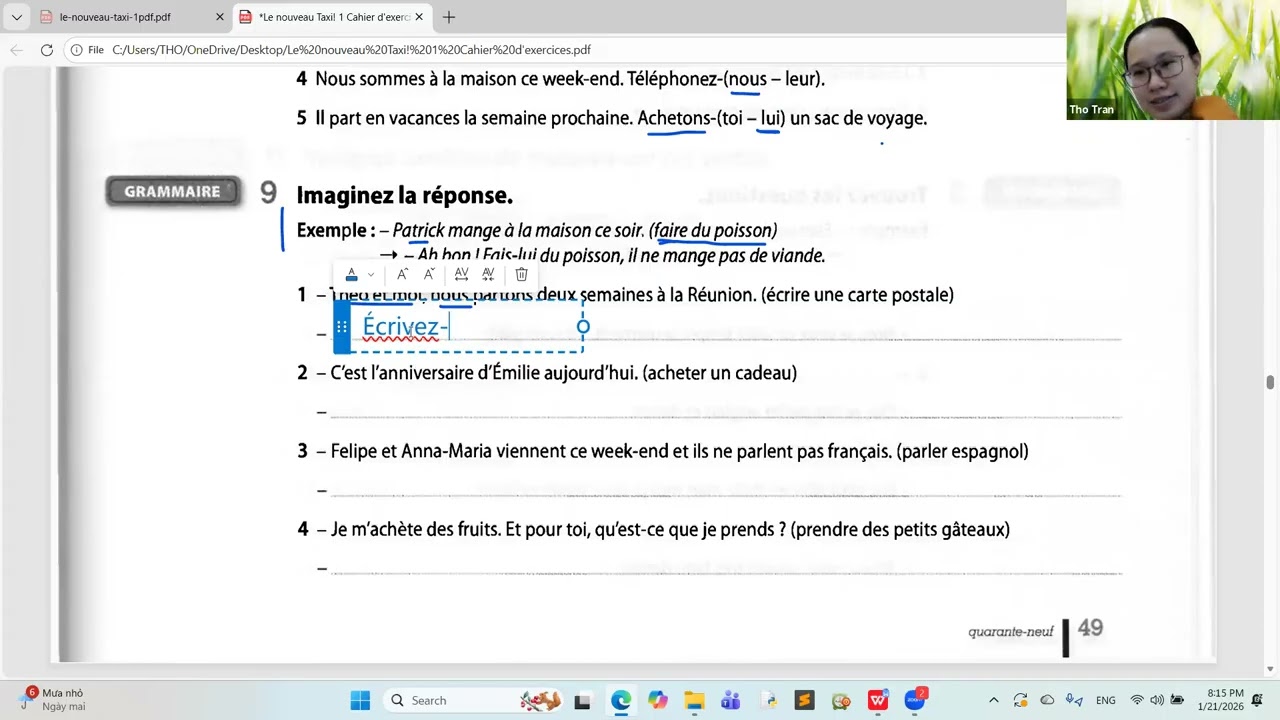Delete the text annotation with trash icon
The width and height of the screenshot is (1280, 720).
click(521, 274)
